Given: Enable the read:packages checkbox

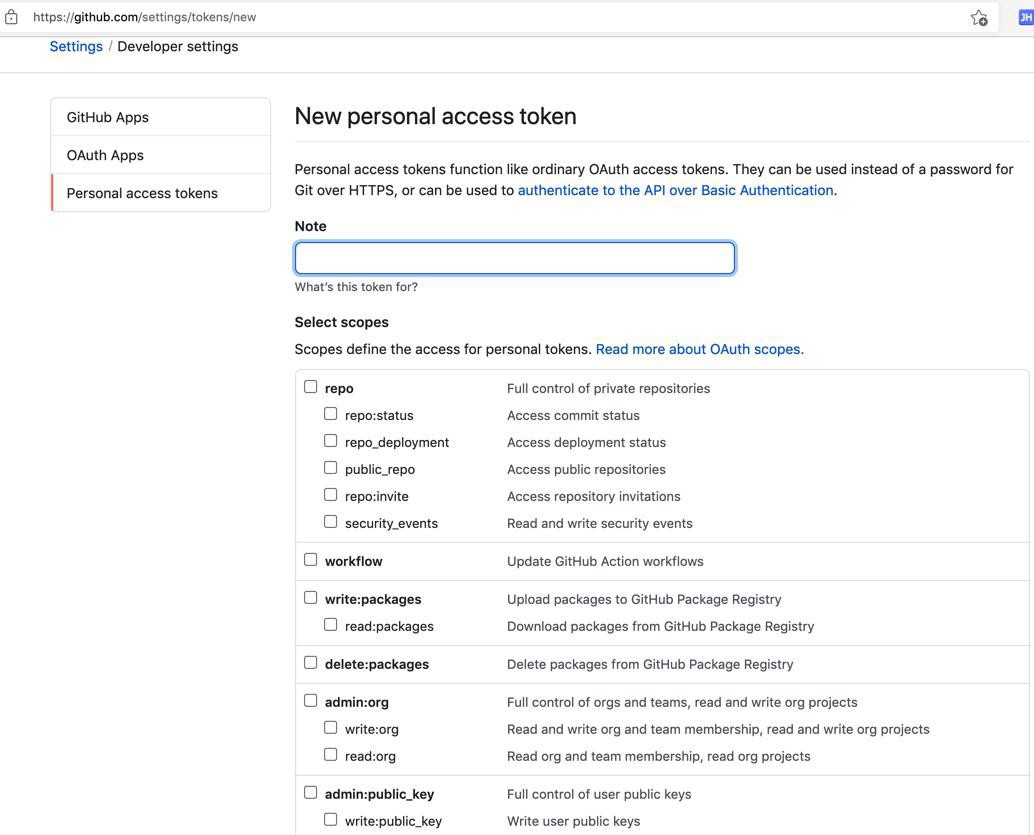Looking at the screenshot, I should coord(330,625).
